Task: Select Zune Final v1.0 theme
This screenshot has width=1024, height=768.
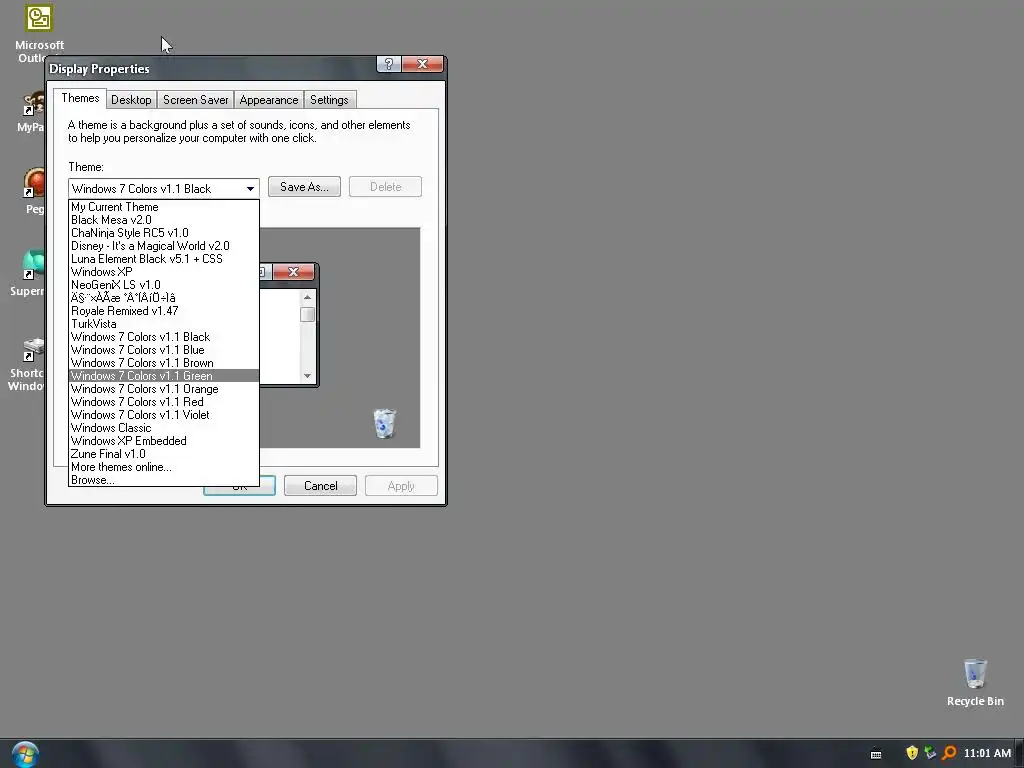Action: pyautogui.click(x=164, y=455)
